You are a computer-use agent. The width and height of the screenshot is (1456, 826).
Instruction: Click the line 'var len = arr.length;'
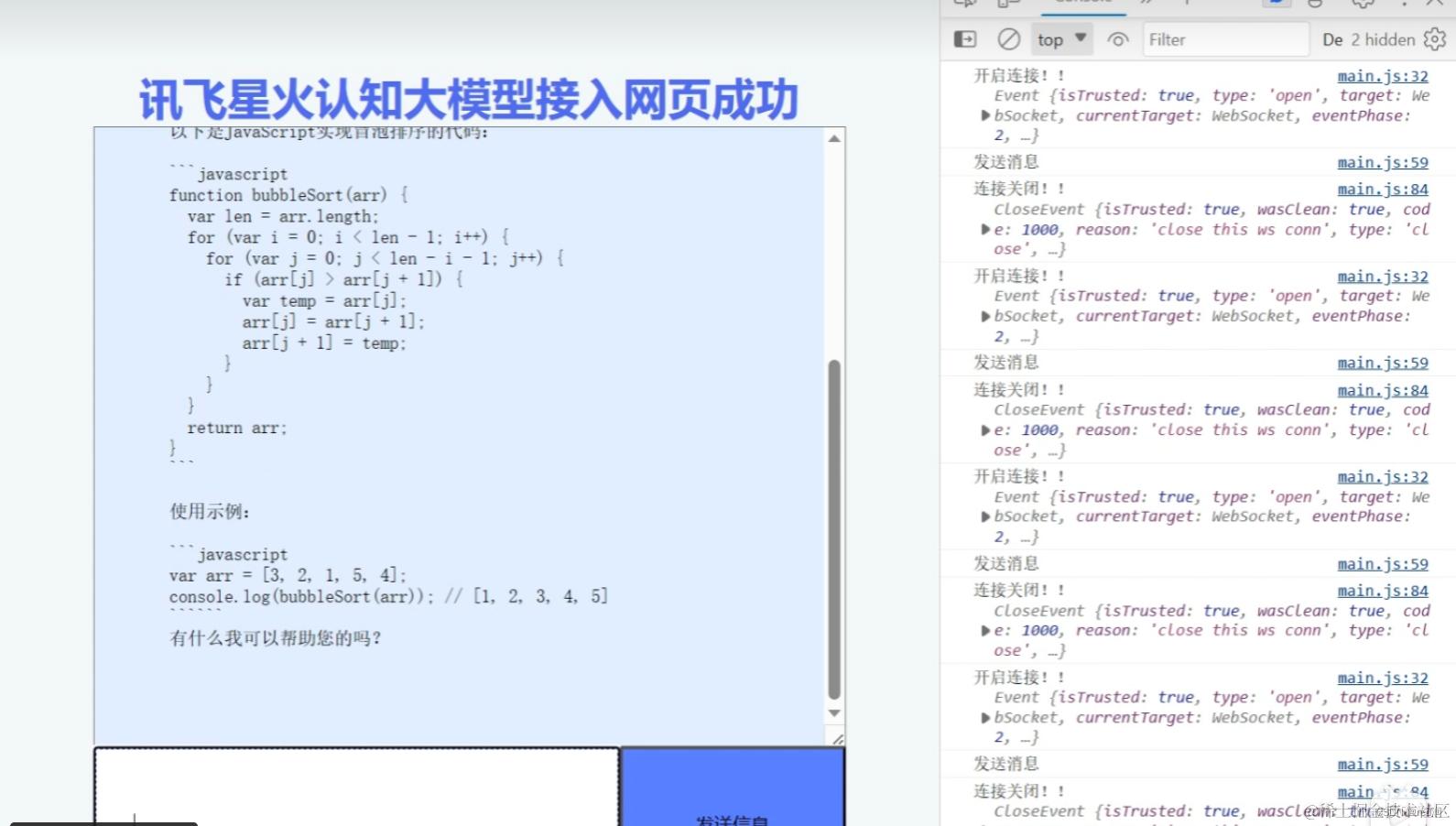click(283, 216)
